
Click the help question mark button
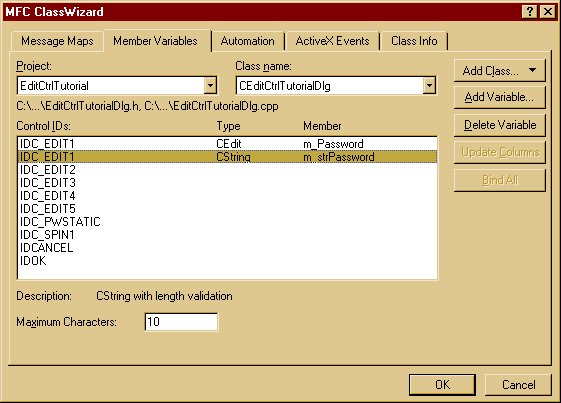[x=530, y=12]
